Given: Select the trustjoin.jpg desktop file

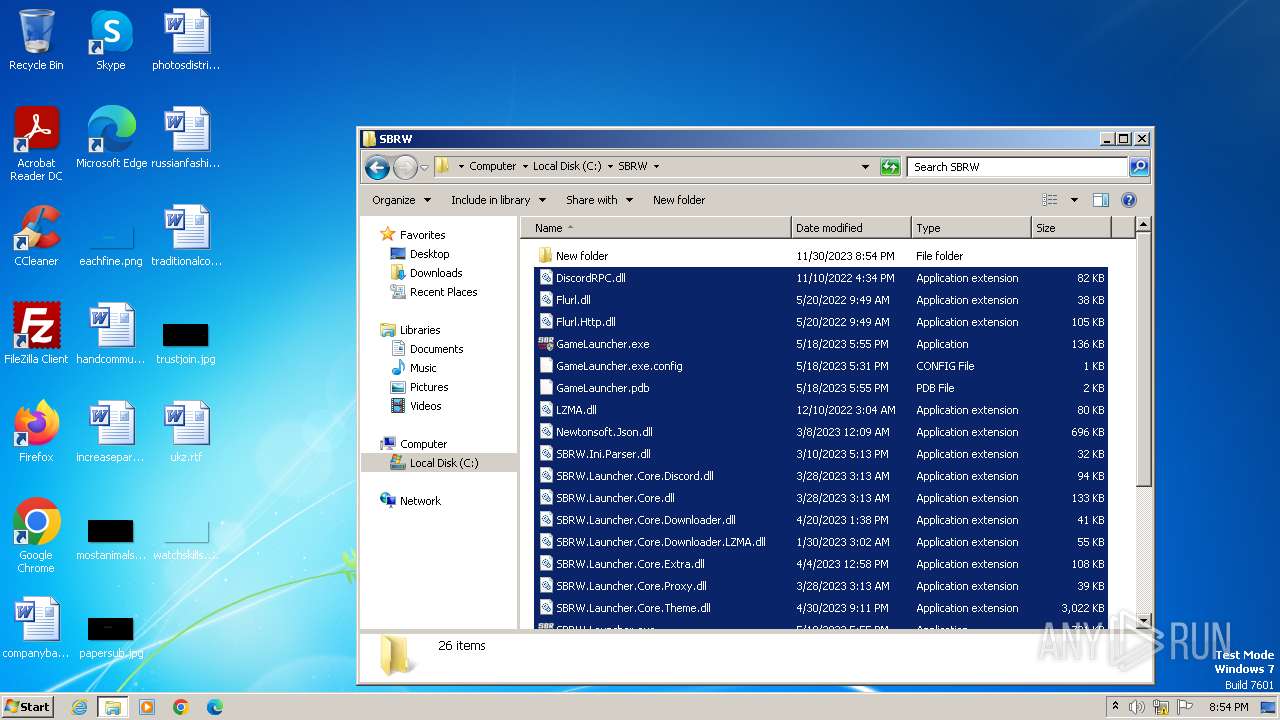Looking at the screenshot, I should [x=185, y=344].
